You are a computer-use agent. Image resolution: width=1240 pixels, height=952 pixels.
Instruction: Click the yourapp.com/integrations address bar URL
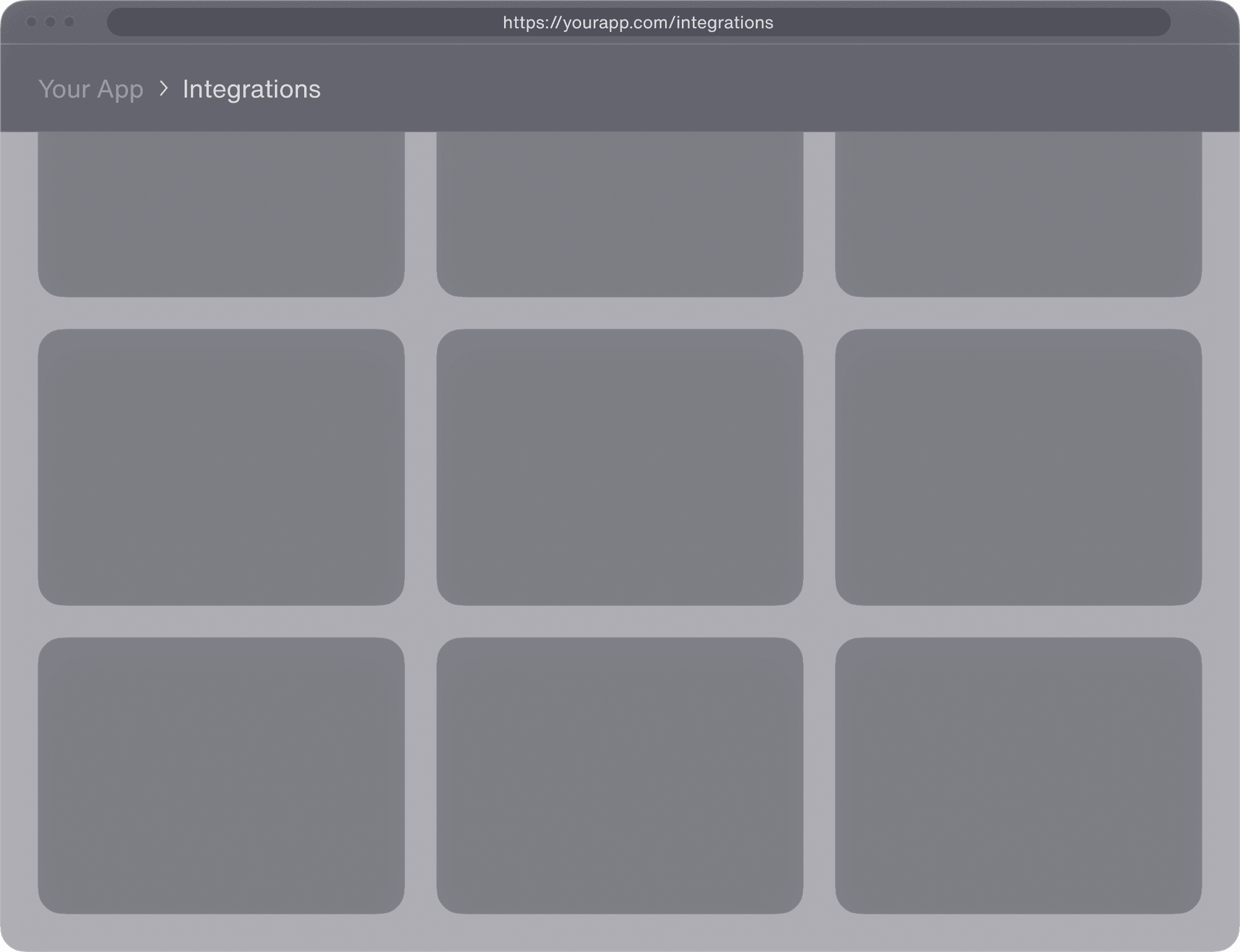637,23
